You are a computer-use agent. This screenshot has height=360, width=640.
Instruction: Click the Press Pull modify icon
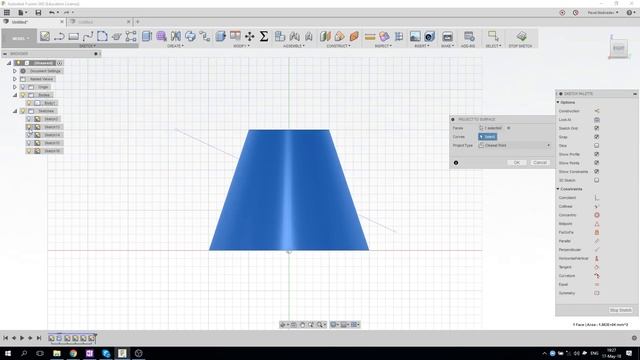pyautogui.click(x=221, y=36)
